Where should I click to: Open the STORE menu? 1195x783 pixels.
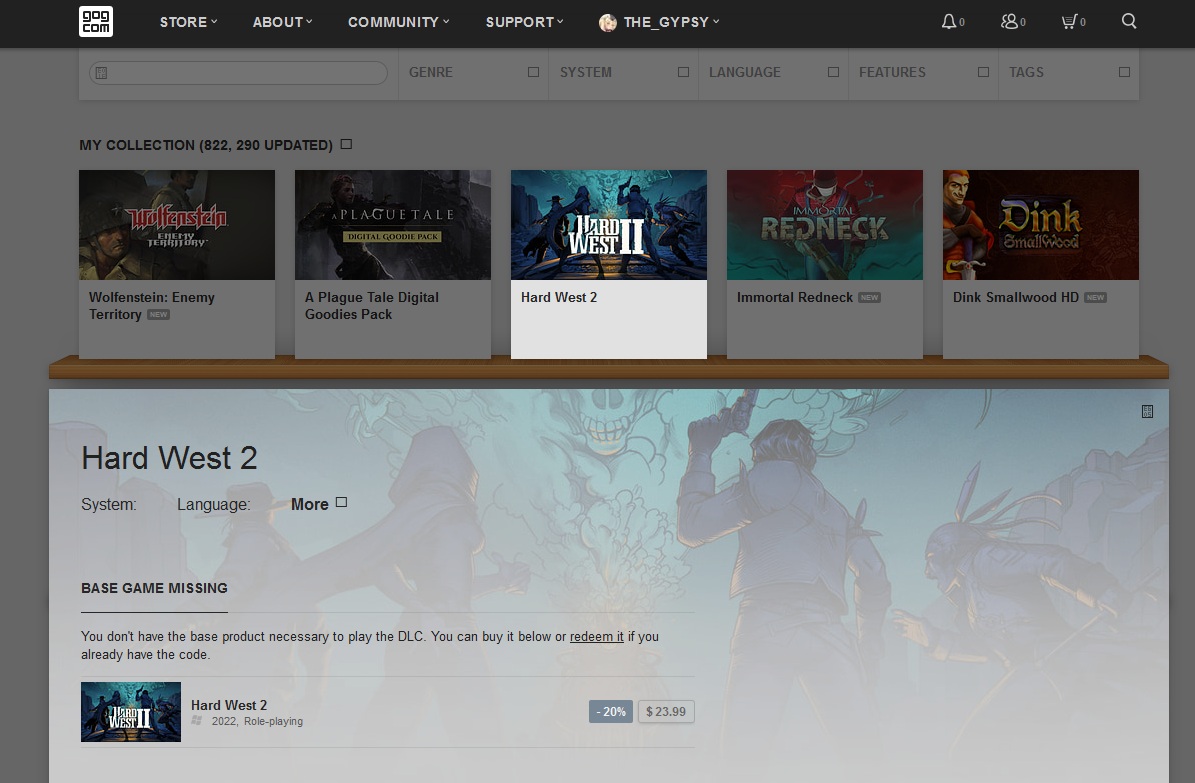188,22
